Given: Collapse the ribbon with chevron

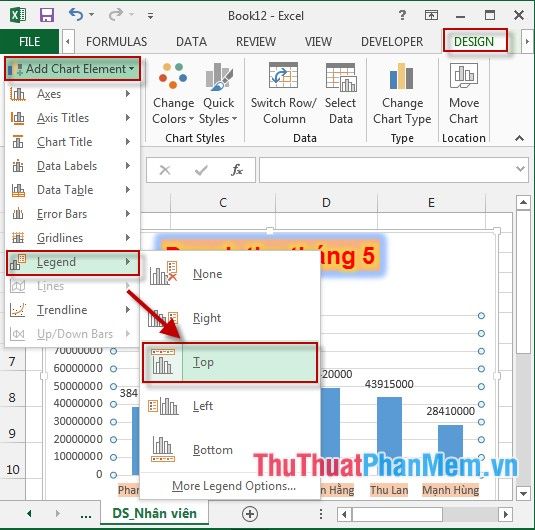Looking at the screenshot, I should tap(519, 138).
